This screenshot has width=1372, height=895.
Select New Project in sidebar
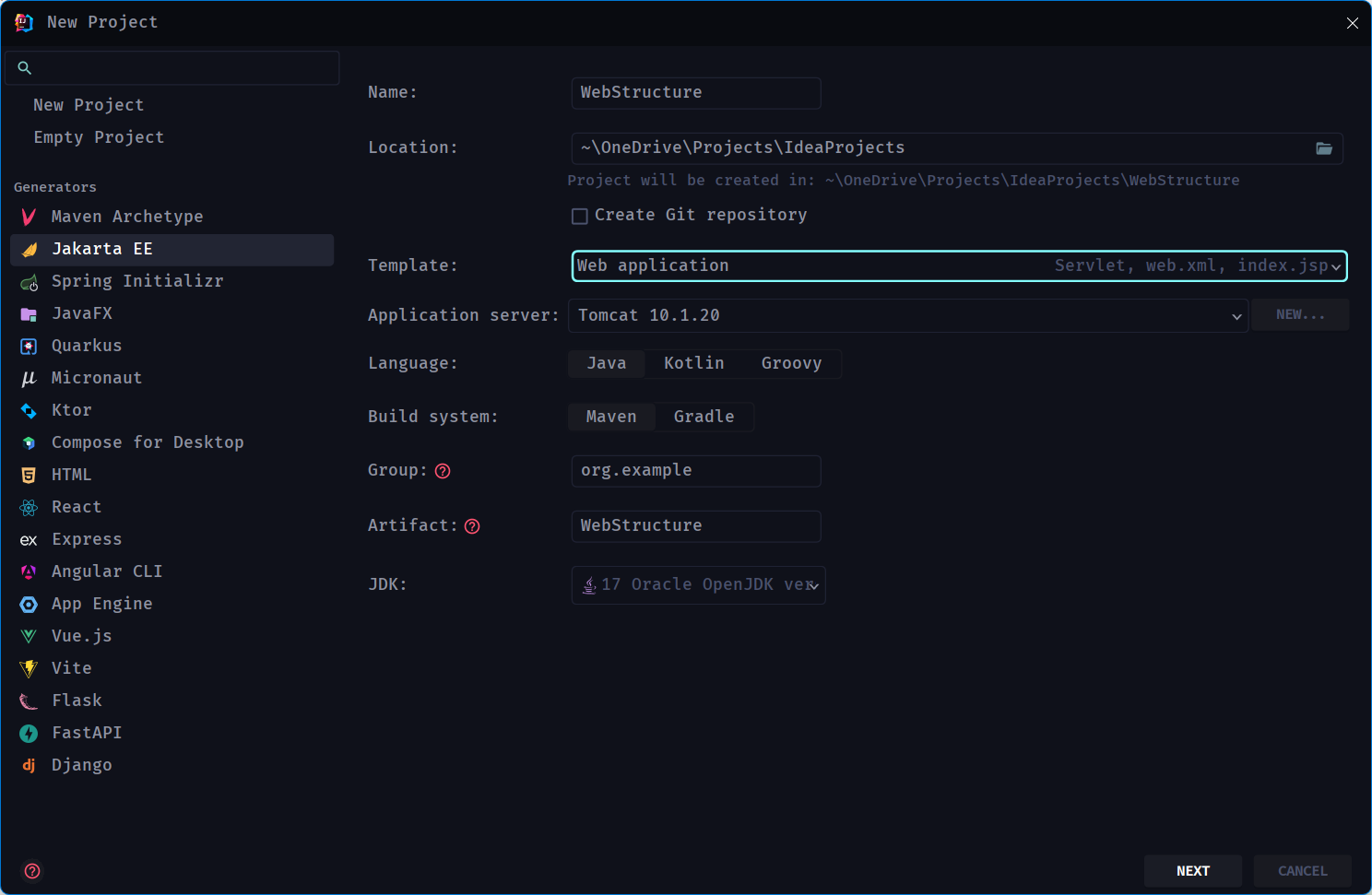[x=89, y=105]
